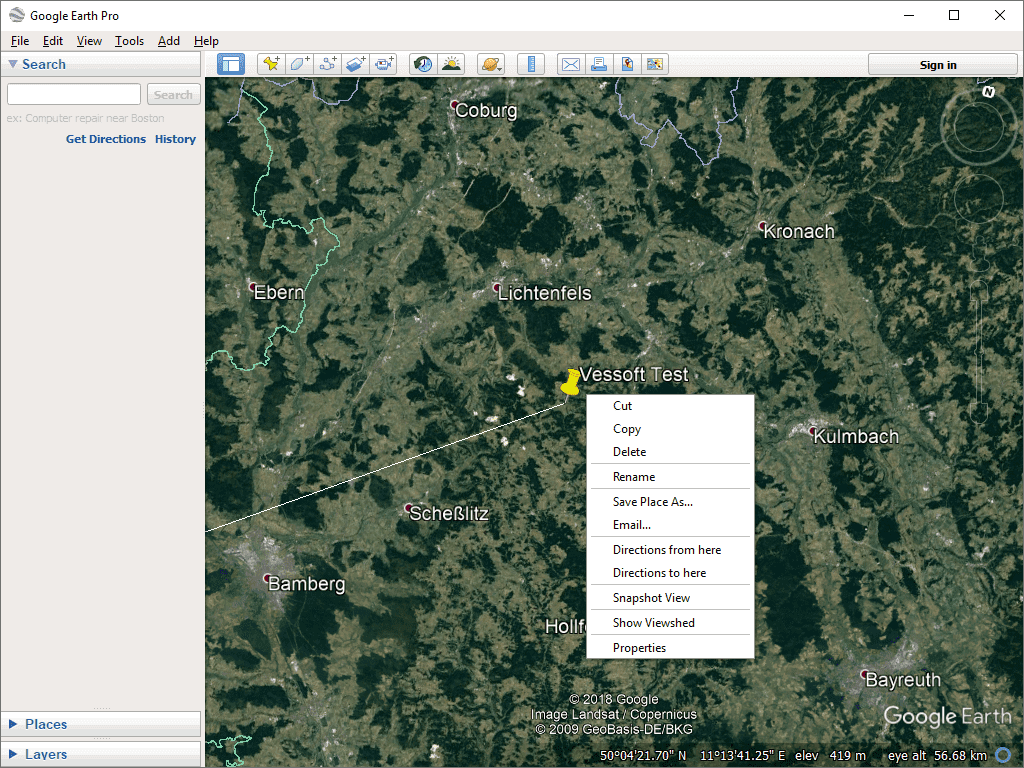Viewport: 1024px width, 768px height.
Task: Toggle the sidebar visibility button
Action: point(231,64)
